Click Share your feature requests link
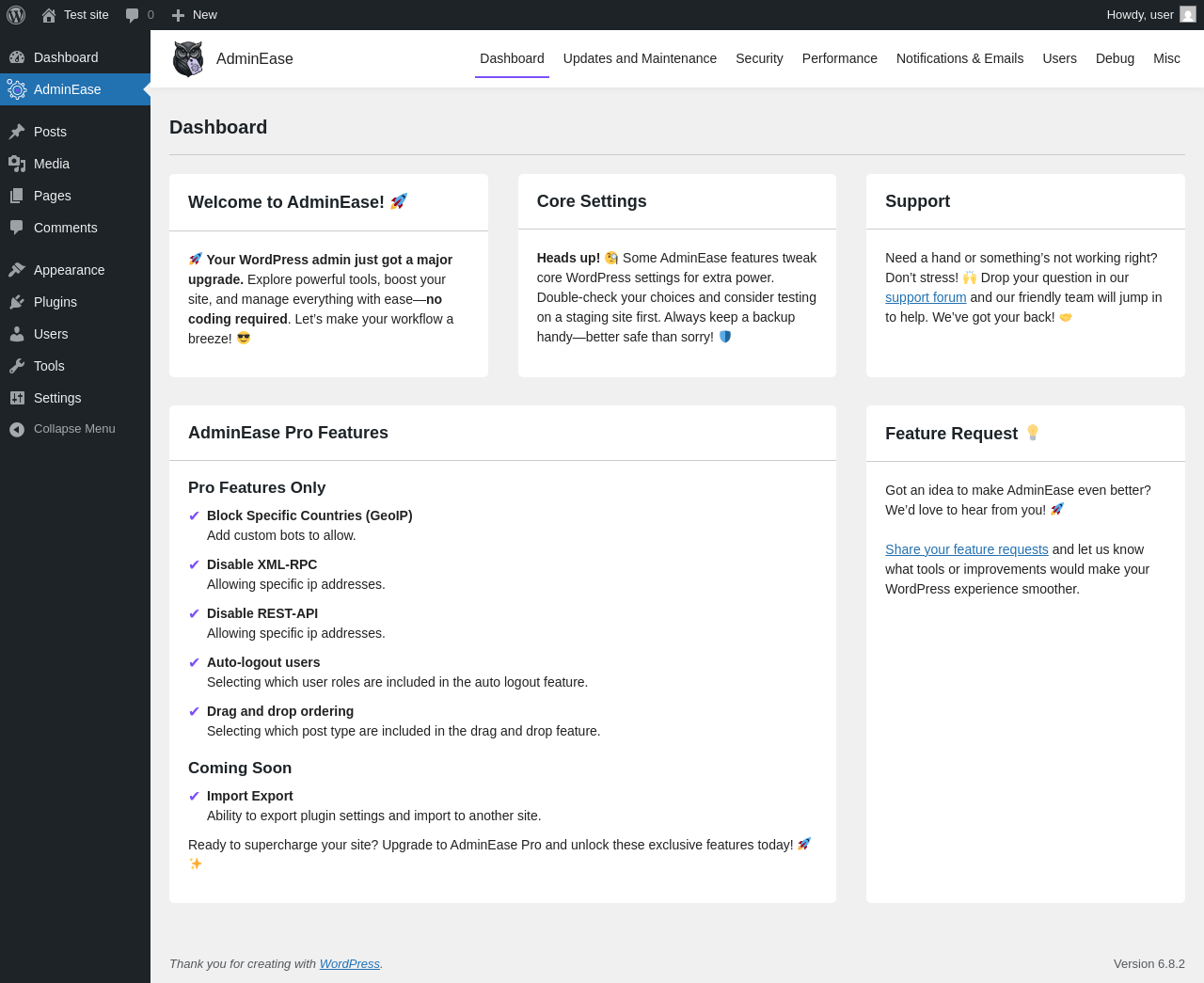 966,549
